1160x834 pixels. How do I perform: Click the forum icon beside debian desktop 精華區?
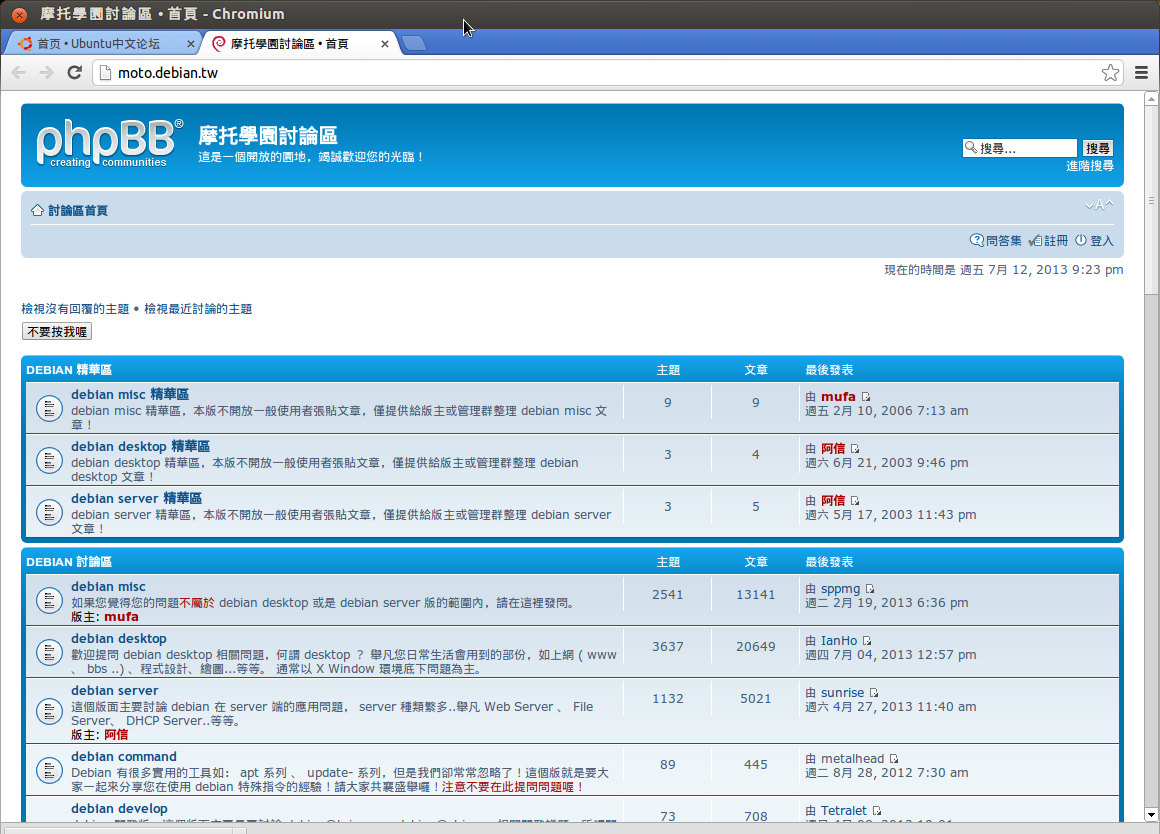point(49,460)
